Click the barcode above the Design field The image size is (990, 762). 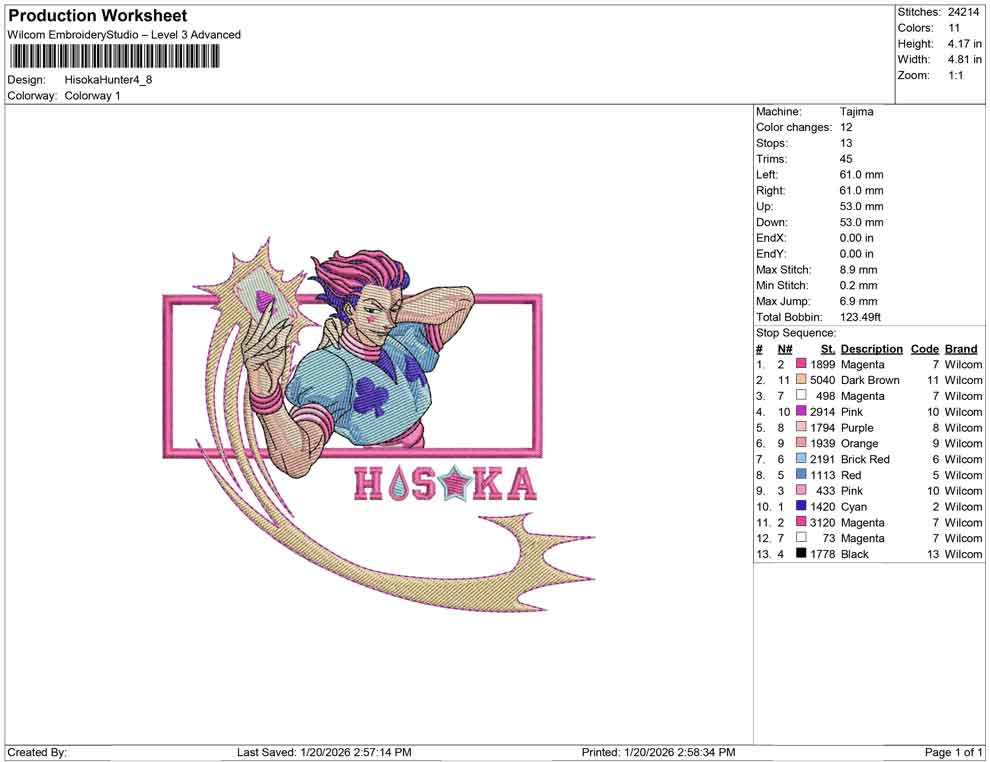point(115,58)
